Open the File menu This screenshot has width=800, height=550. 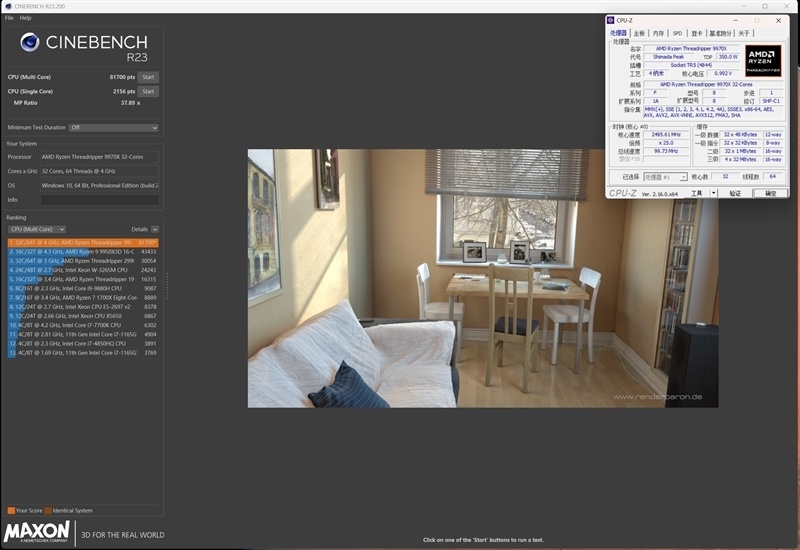click(9, 18)
